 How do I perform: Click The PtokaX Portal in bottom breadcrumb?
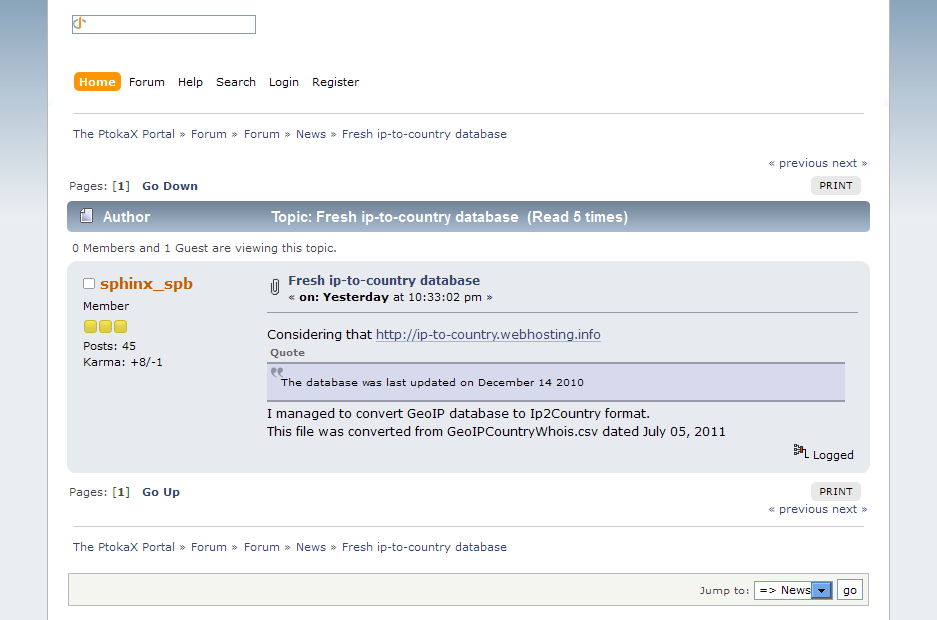pyautogui.click(x=124, y=547)
